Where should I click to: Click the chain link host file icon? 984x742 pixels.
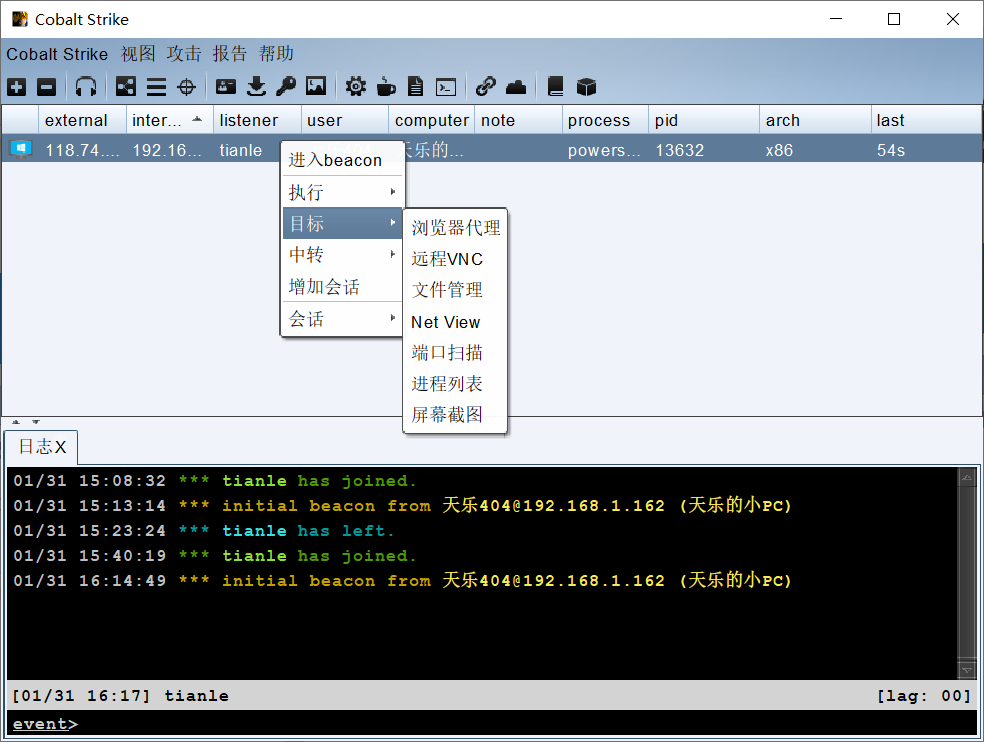(x=486, y=87)
